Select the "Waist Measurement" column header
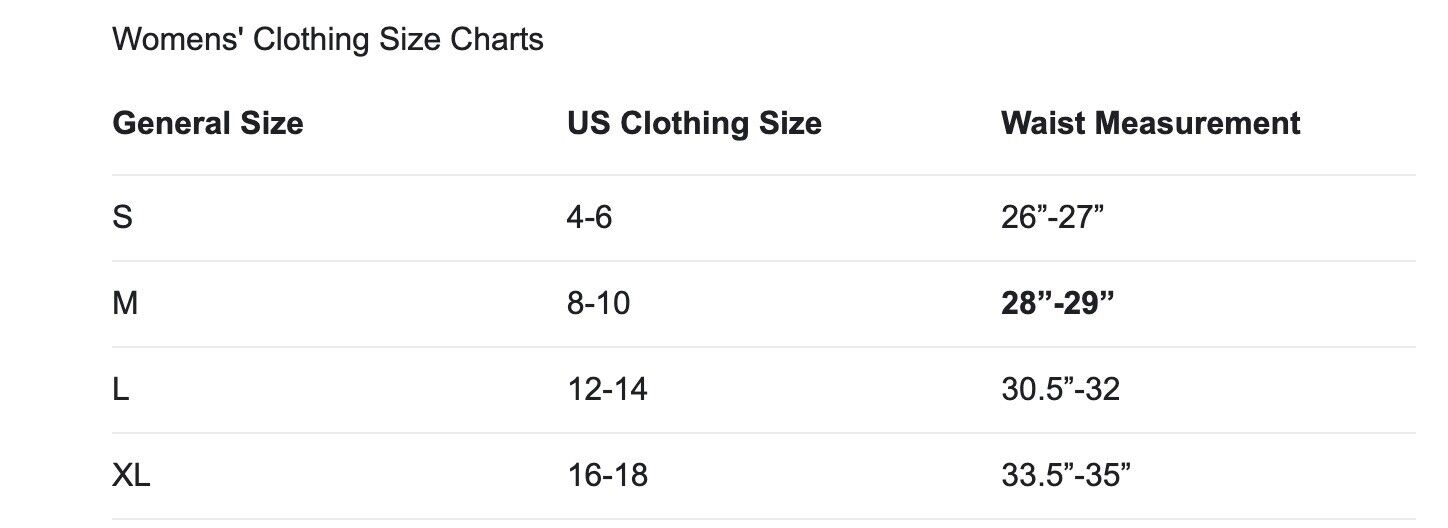Viewport: 1448px width, 528px height. pyautogui.click(x=1150, y=123)
